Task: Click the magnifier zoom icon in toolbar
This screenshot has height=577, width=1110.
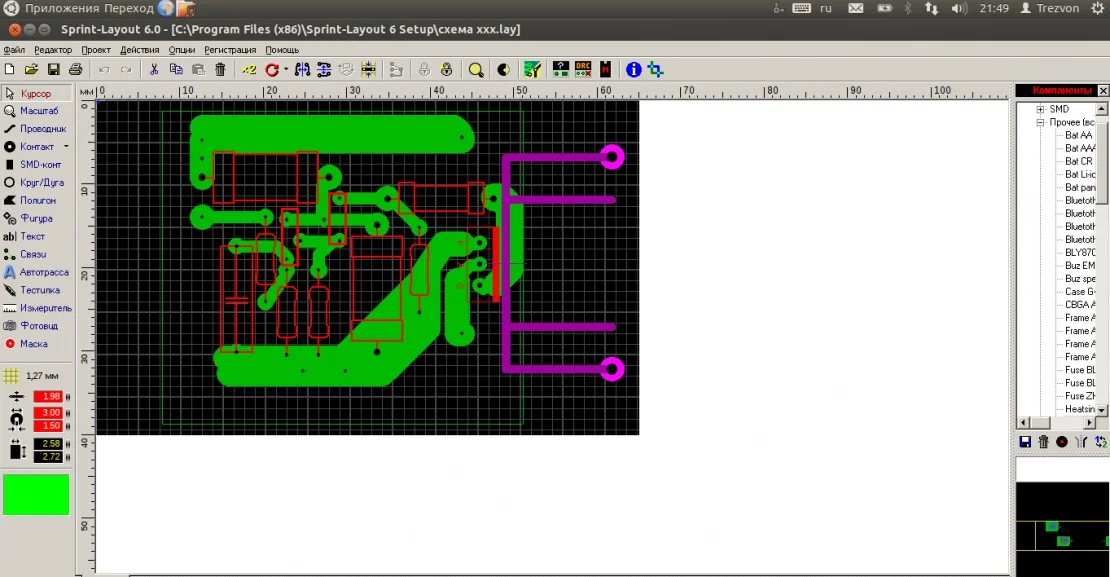Action: point(476,70)
